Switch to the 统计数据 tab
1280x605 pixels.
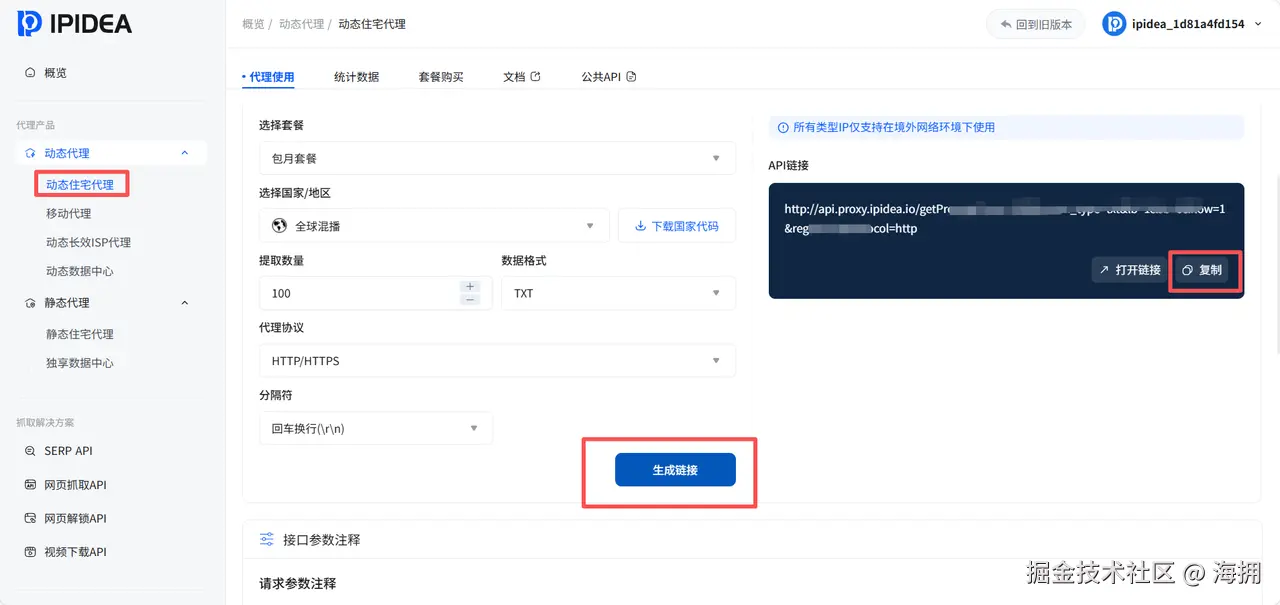357,77
